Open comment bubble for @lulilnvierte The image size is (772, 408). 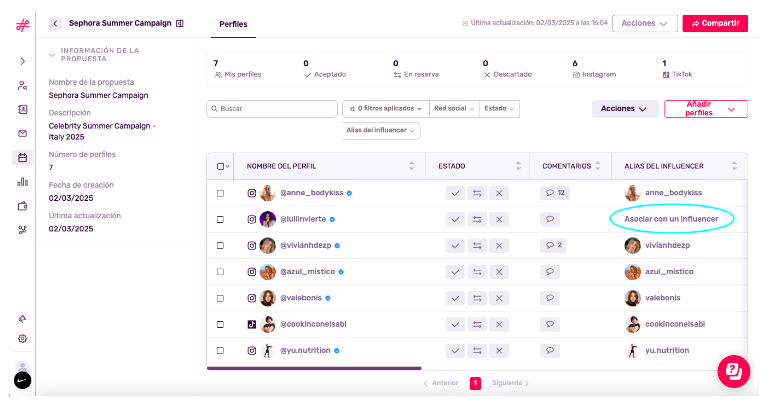(x=550, y=219)
